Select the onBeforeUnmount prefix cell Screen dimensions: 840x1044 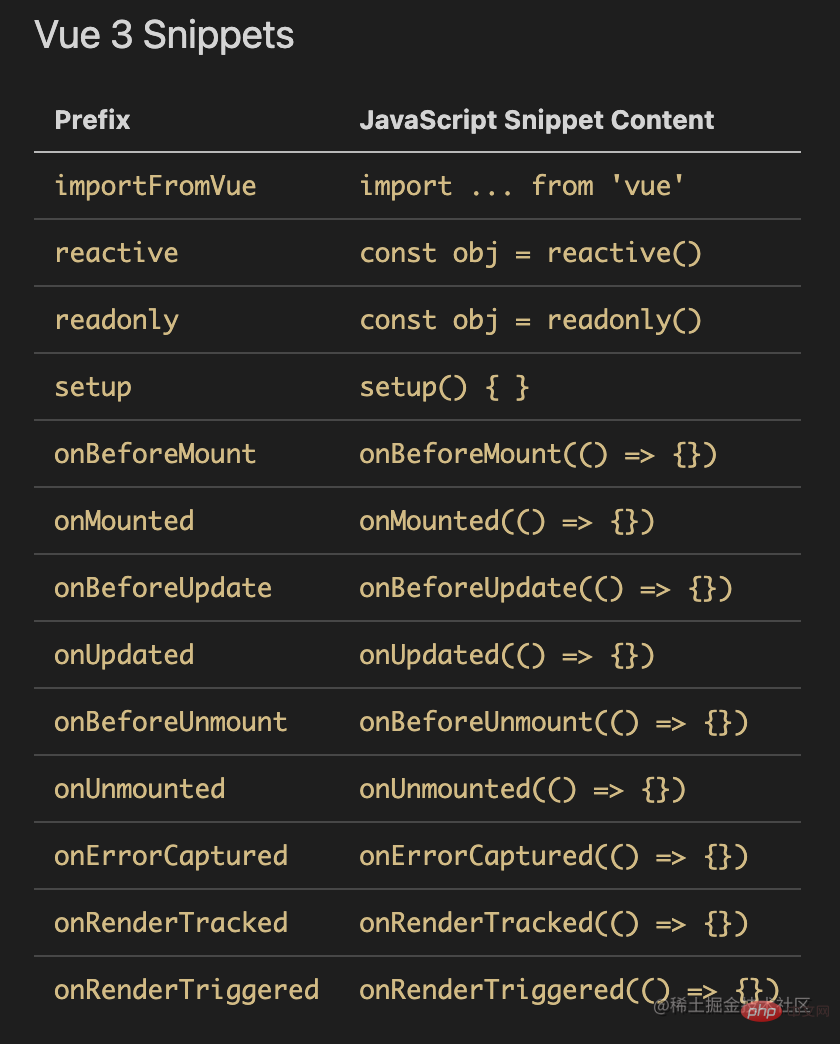click(x=170, y=722)
